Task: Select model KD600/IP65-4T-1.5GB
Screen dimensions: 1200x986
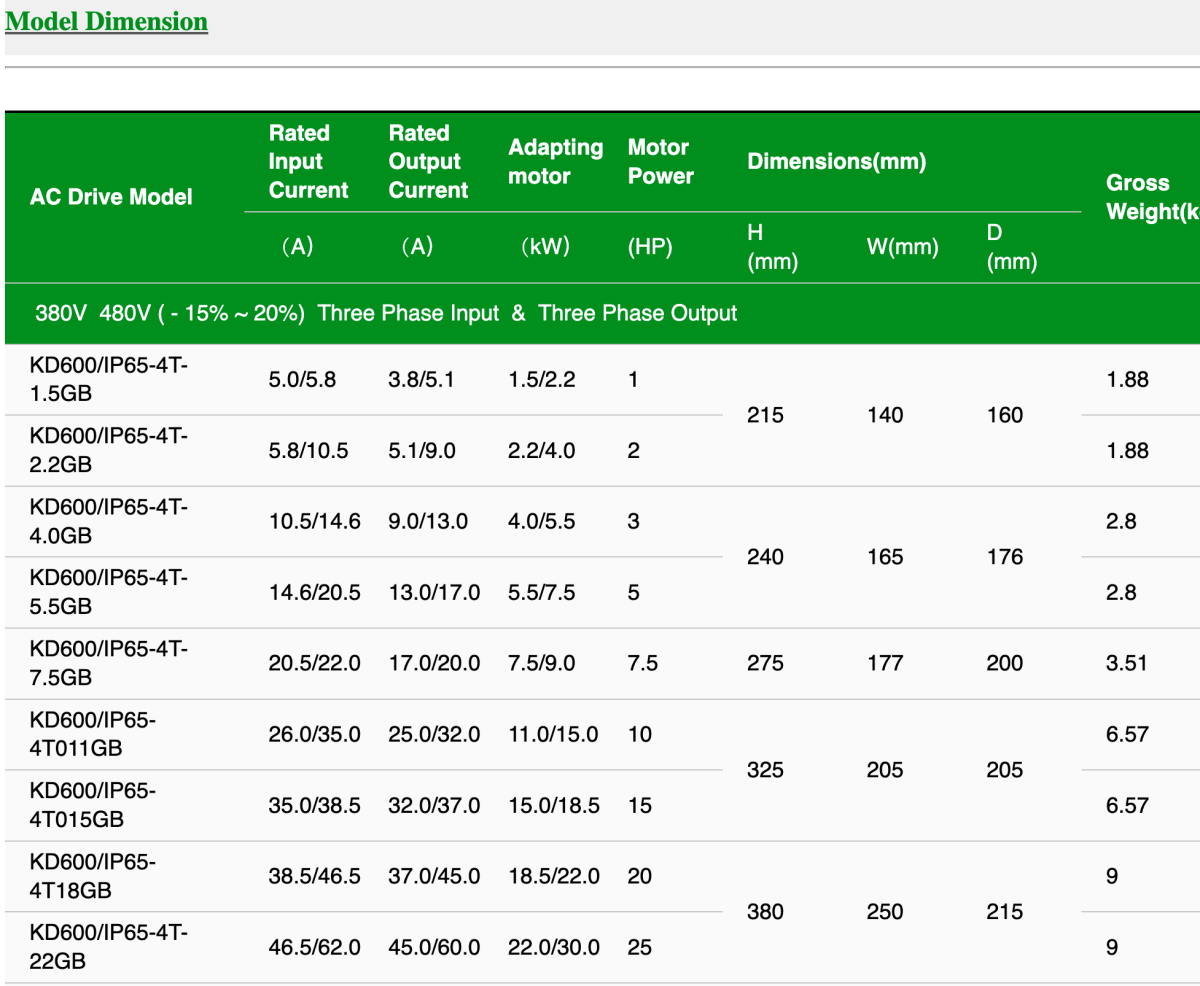Action: pos(109,380)
